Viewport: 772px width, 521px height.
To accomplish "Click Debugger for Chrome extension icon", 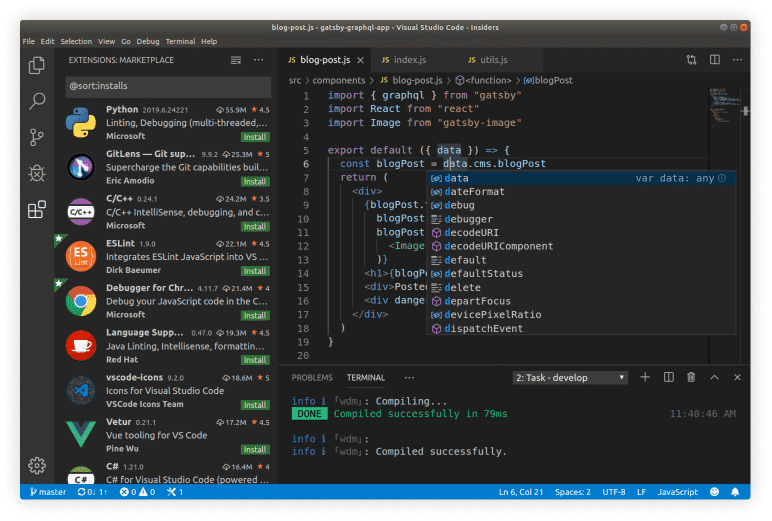I will (81, 301).
